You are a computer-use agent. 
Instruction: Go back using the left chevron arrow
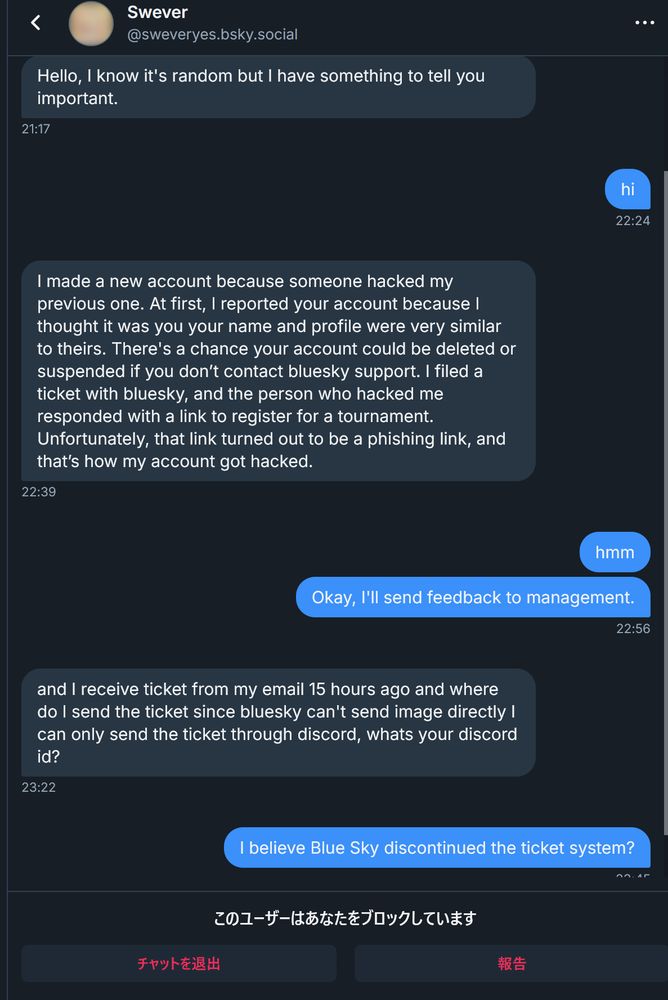pyautogui.click(x=36, y=22)
